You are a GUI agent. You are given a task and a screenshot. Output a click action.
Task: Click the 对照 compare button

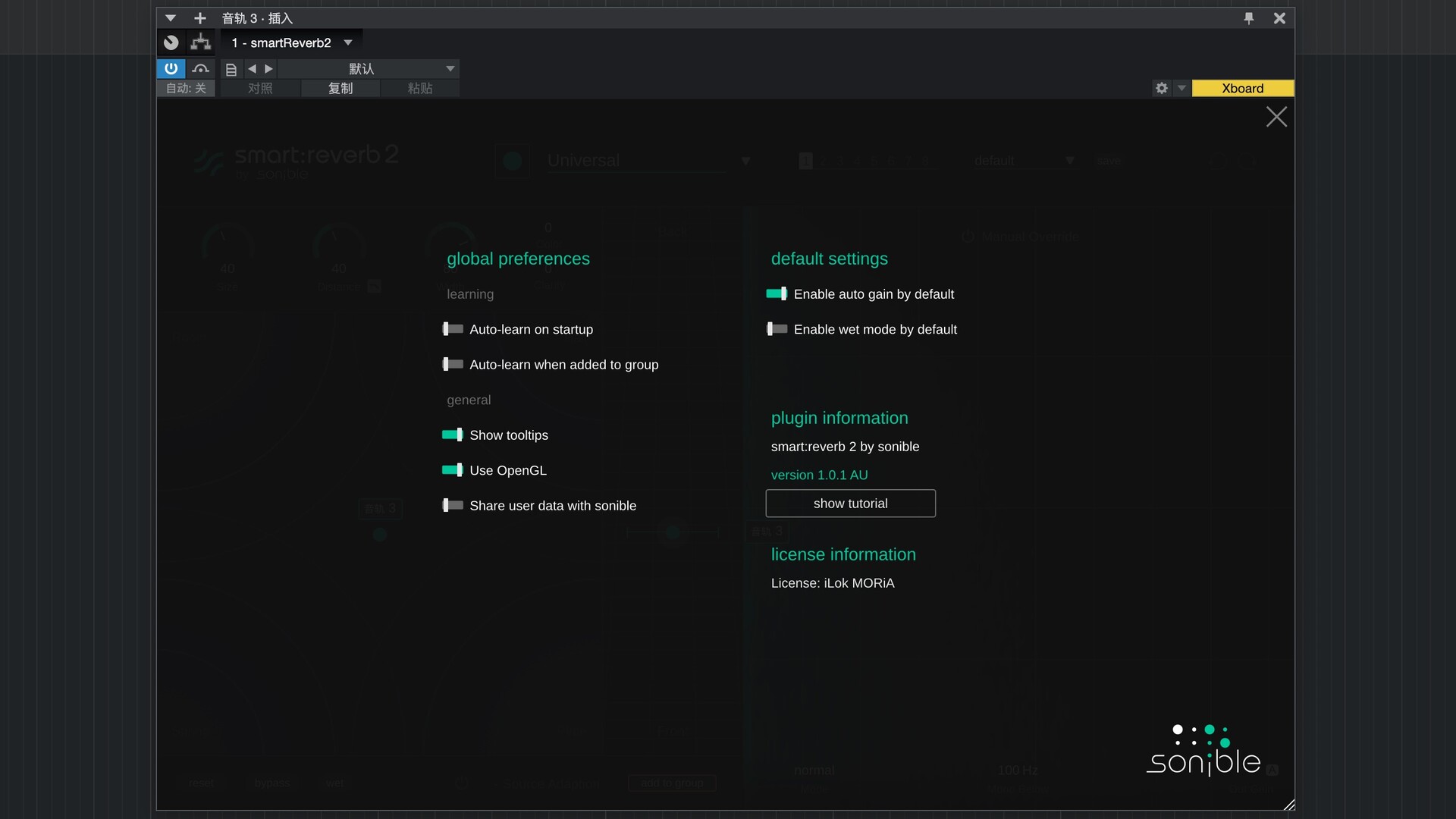click(x=260, y=88)
